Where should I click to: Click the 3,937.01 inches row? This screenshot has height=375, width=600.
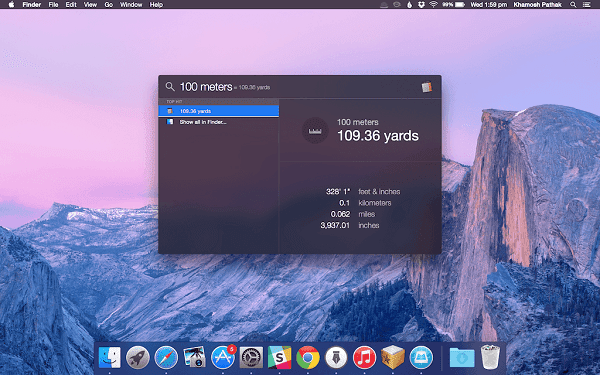tap(350, 225)
